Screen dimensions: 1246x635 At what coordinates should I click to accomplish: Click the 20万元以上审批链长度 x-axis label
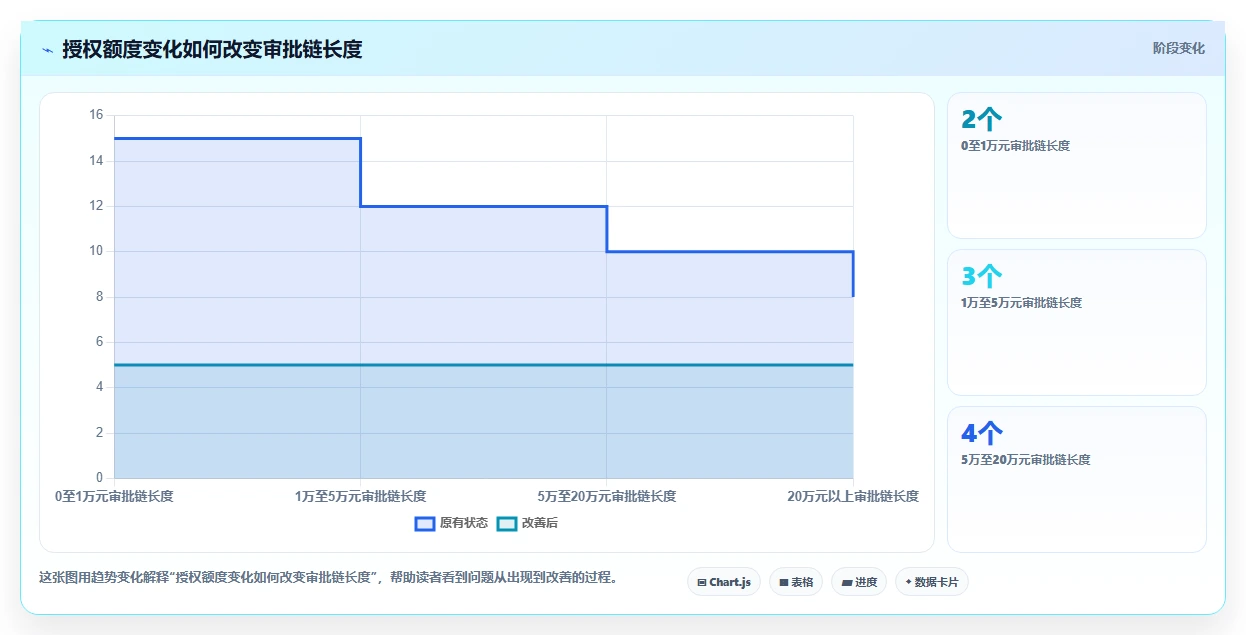click(x=853, y=496)
